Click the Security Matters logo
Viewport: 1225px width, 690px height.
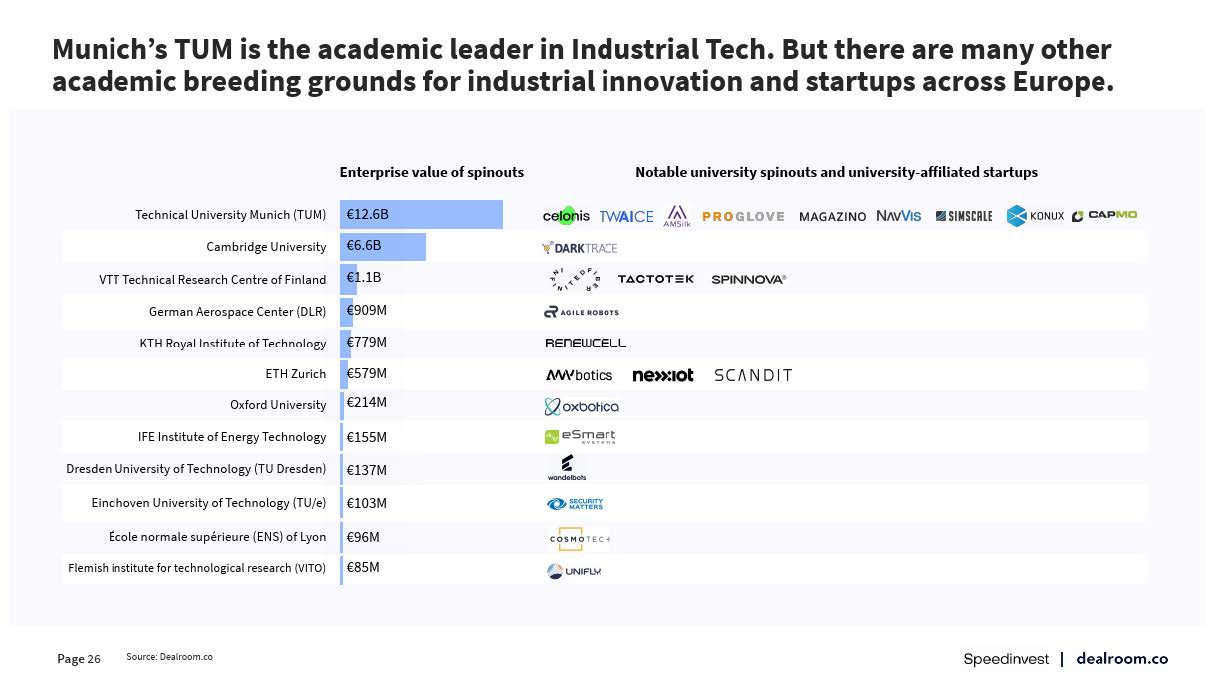[575, 504]
